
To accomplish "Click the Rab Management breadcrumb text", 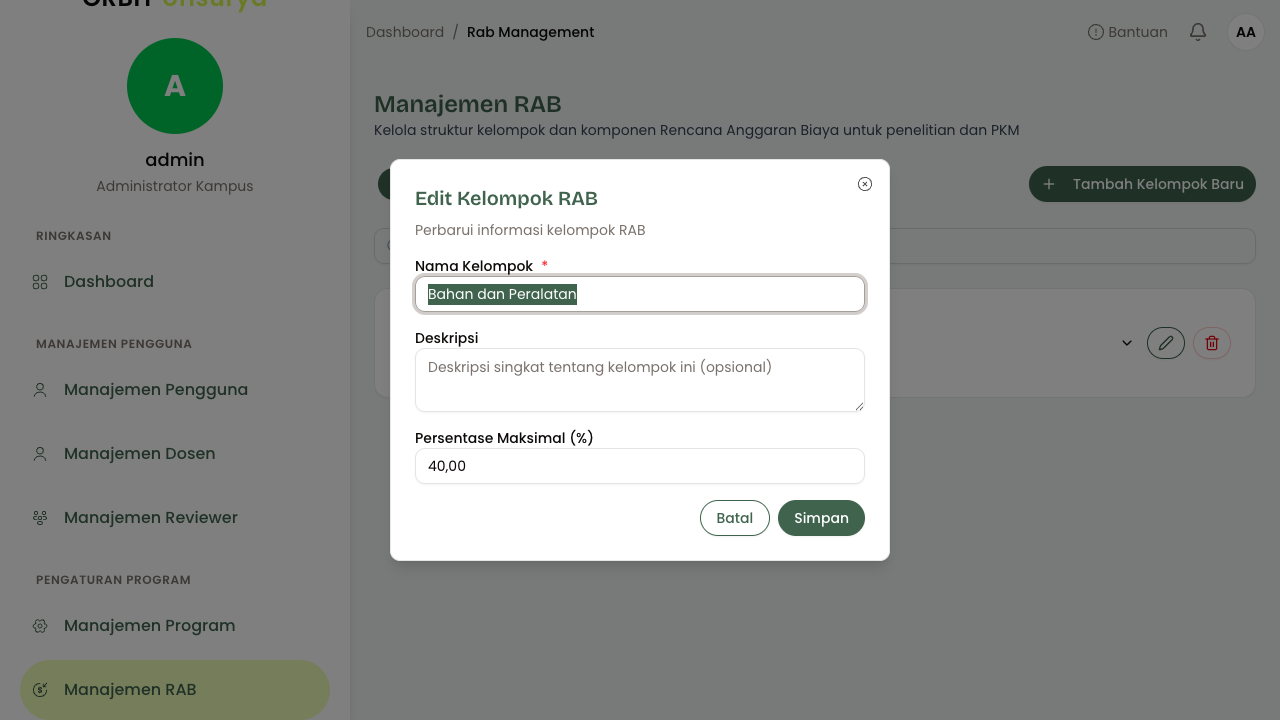I will (531, 32).
